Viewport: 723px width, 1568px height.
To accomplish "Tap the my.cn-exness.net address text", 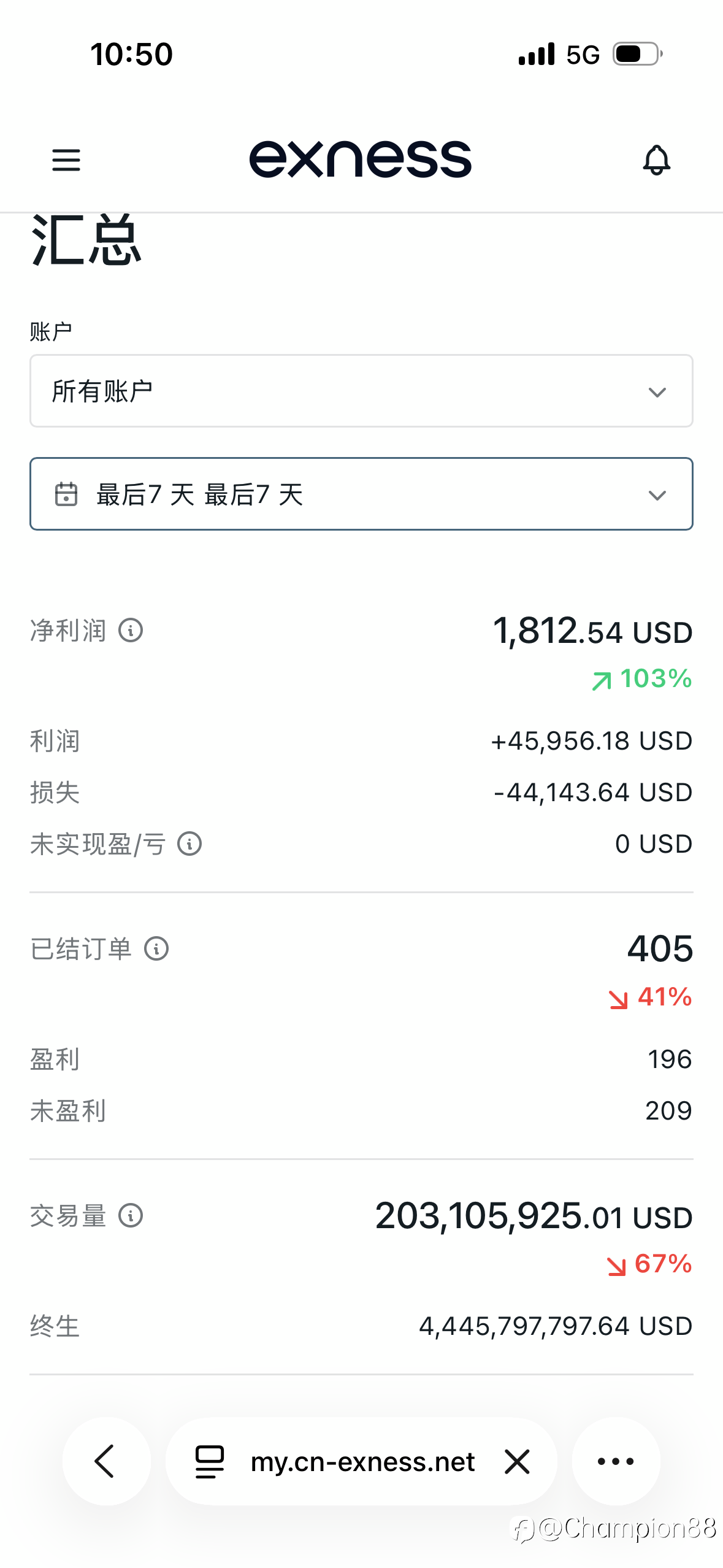I will point(362,1461).
